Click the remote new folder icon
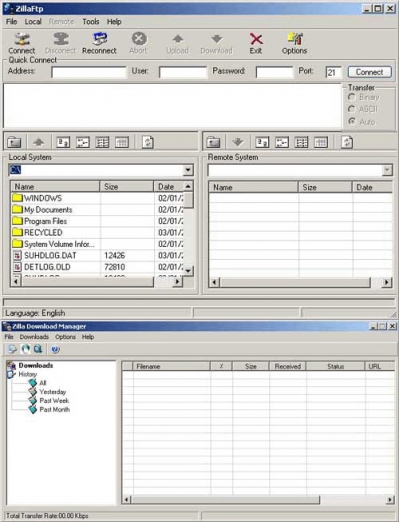400x522 pixels. pos(213,143)
